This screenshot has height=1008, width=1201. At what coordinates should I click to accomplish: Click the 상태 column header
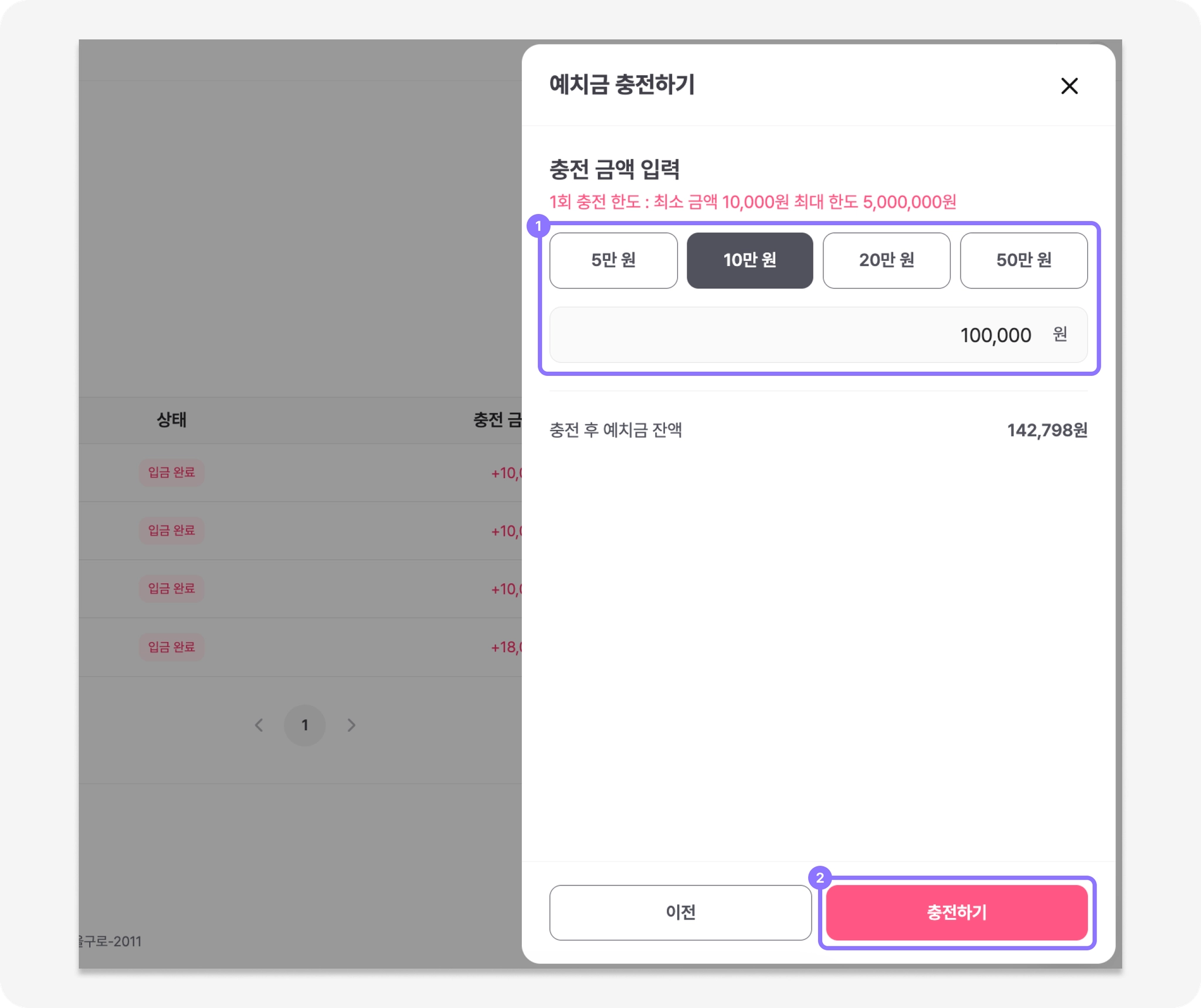tap(171, 419)
